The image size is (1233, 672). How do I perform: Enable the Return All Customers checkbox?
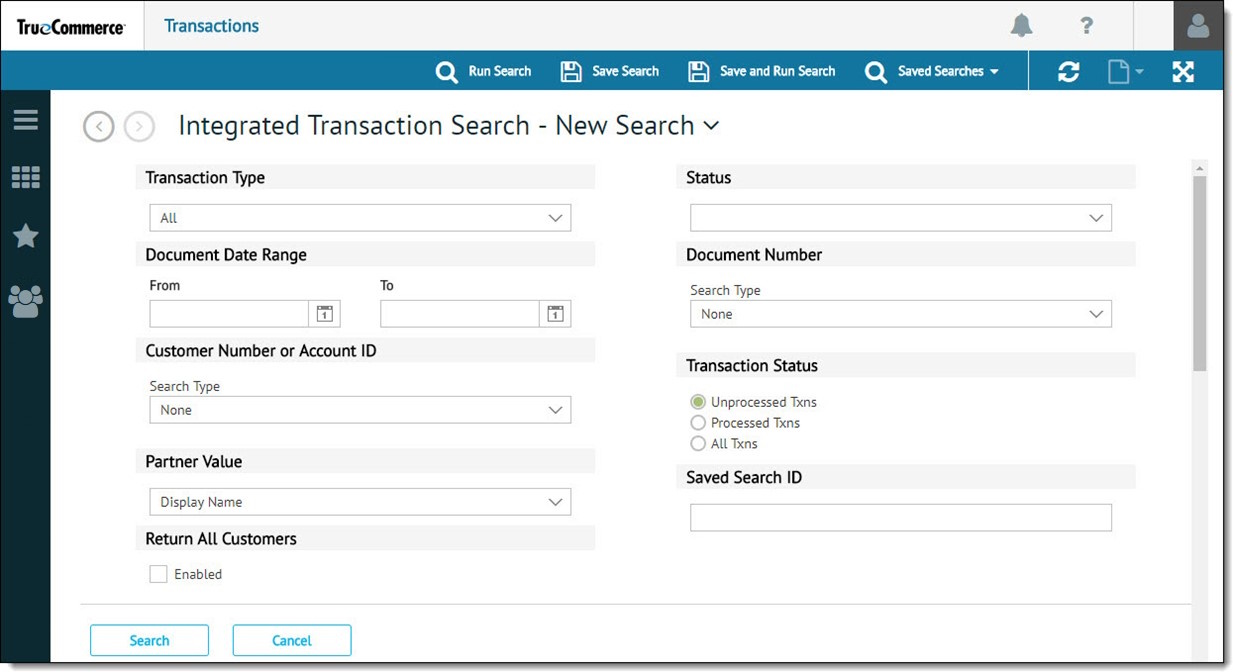158,574
